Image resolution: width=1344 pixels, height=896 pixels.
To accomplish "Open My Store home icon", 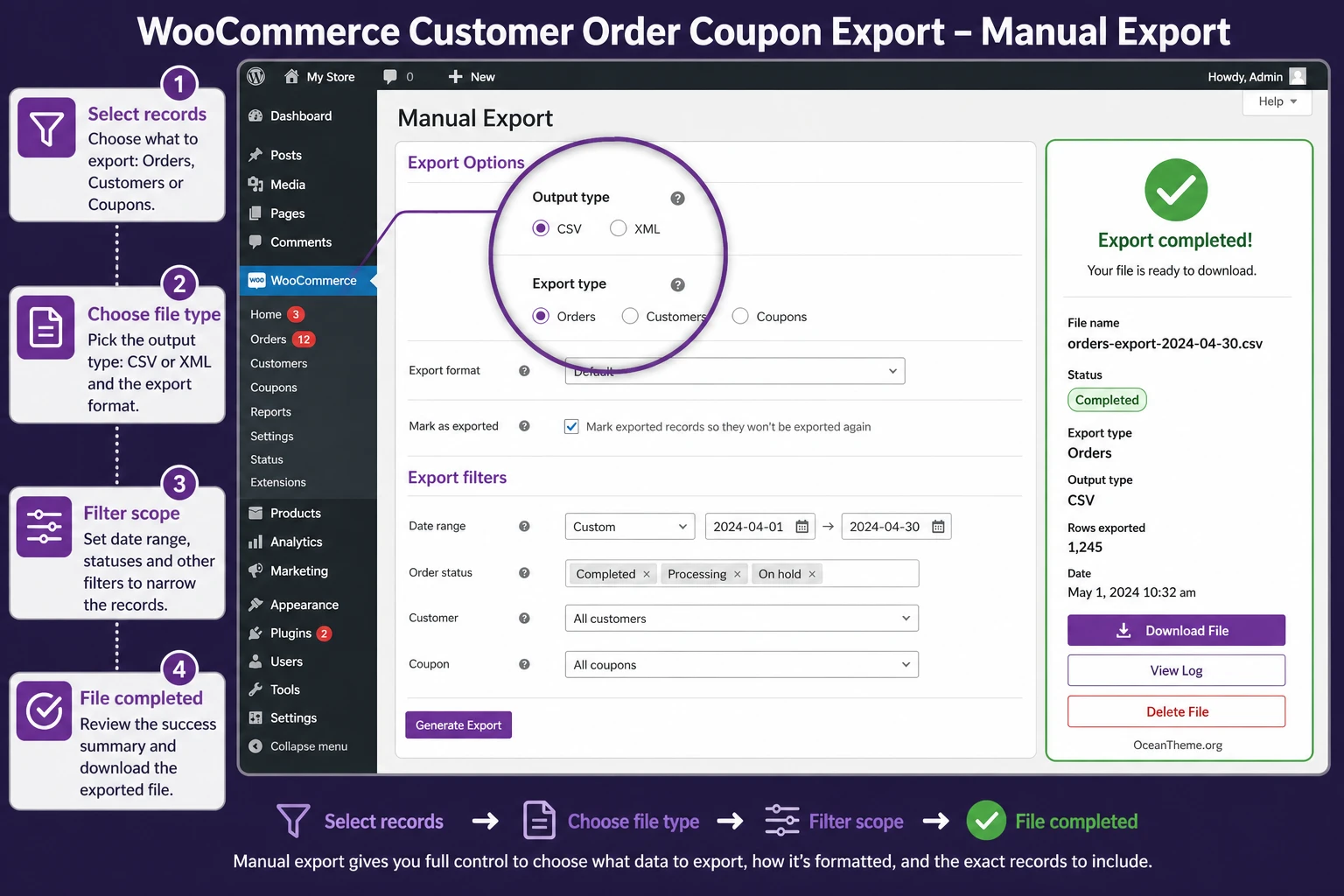I will [291, 76].
